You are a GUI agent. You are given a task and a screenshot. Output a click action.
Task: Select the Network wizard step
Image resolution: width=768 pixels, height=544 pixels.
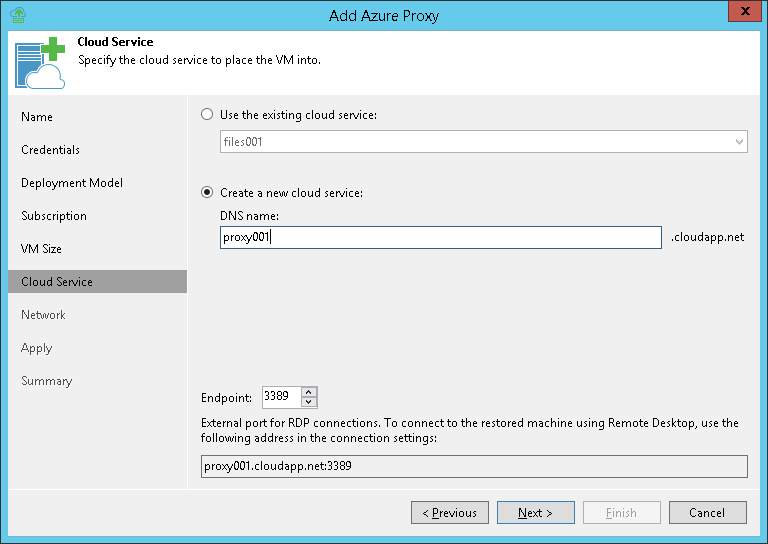coord(43,315)
